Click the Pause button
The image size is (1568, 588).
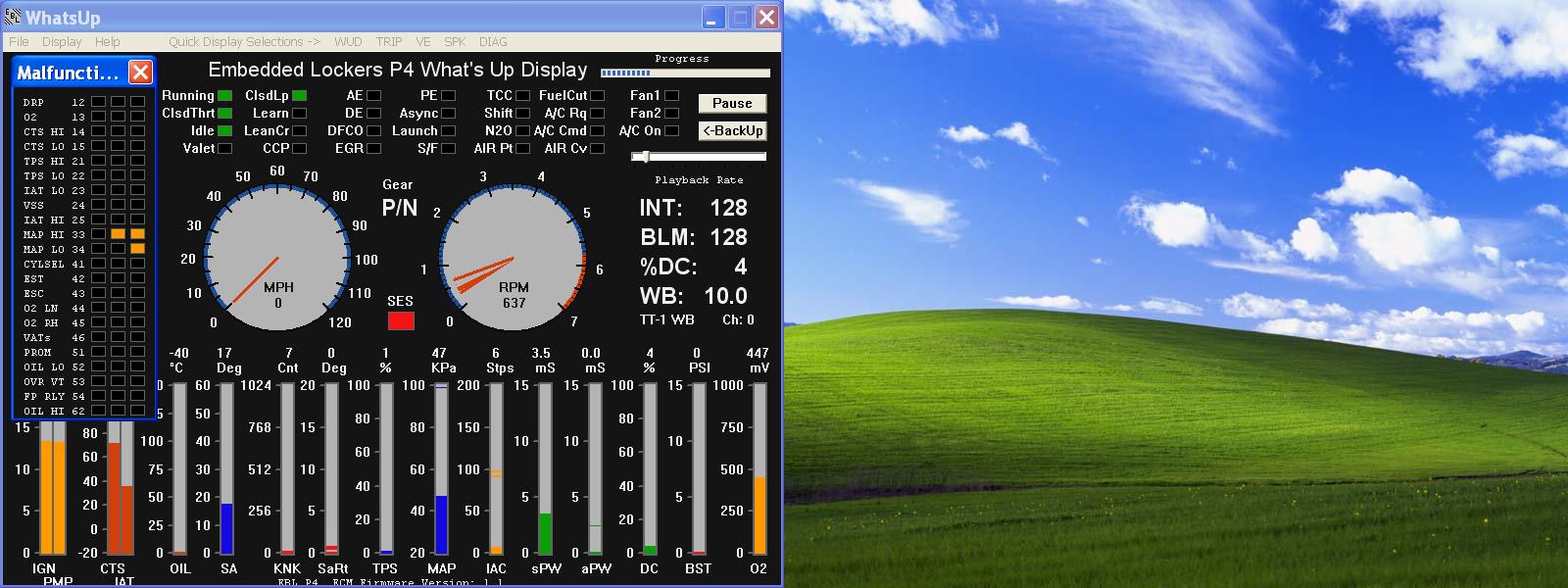pyautogui.click(x=732, y=103)
